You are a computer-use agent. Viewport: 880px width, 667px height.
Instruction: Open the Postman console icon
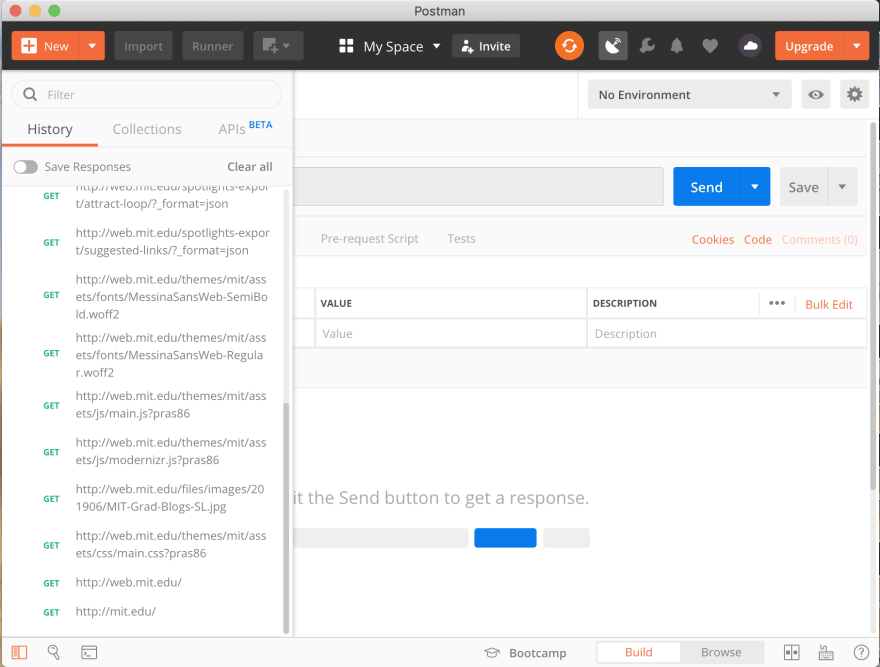(x=89, y=652)
